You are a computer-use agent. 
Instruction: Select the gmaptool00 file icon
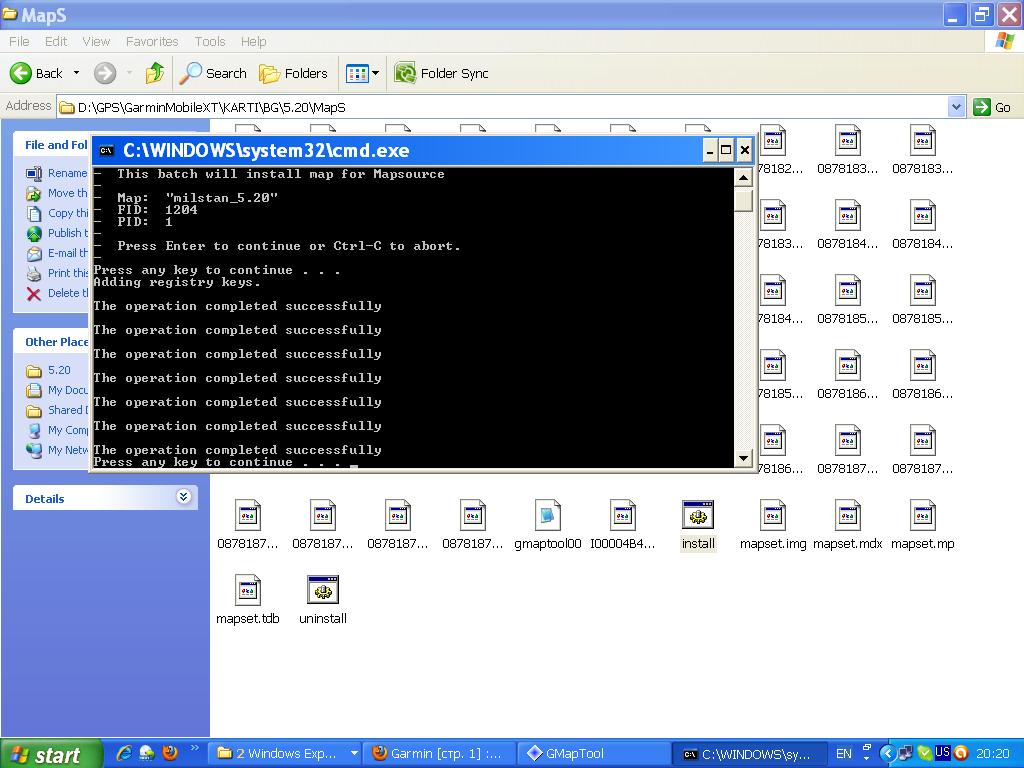point(547,516)
